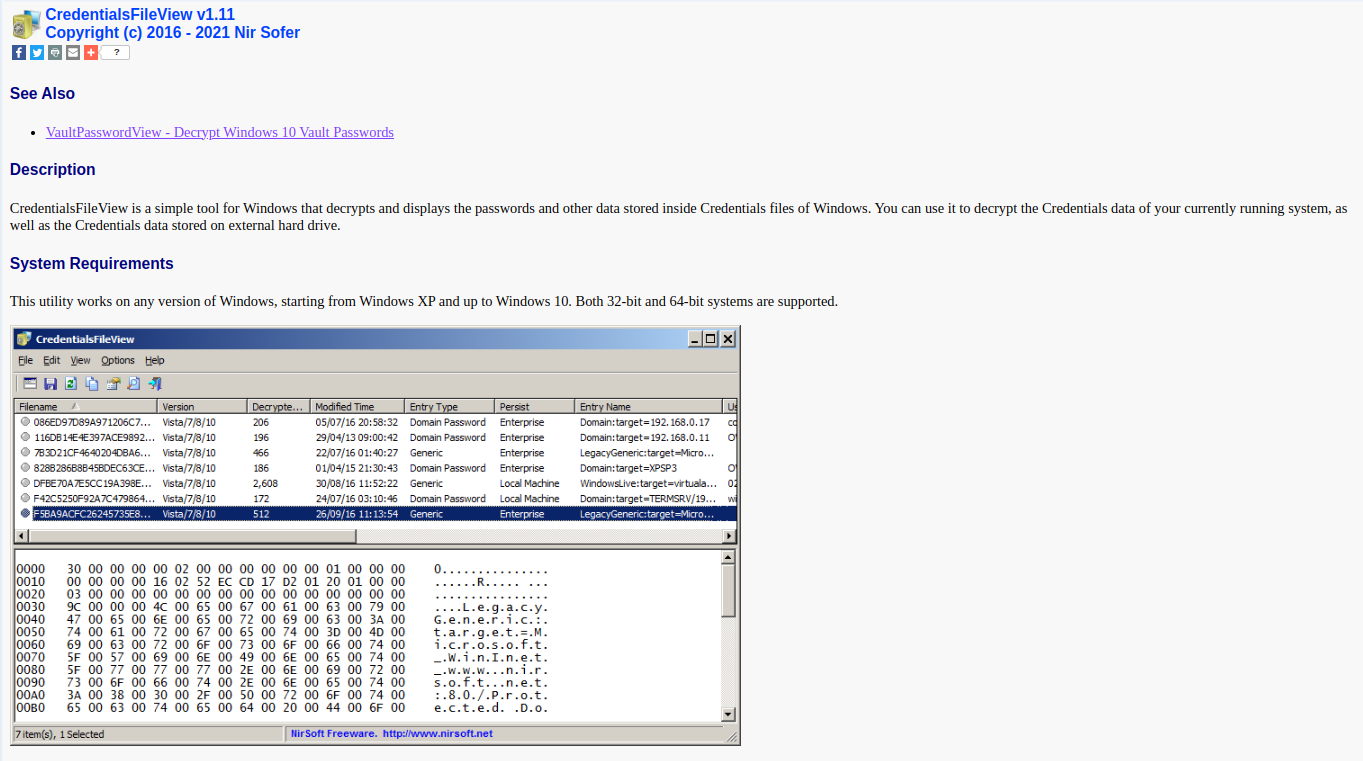The height and width of the screenshot is (761, 1363).
Task: Select the file 7B3D21CF4640204DBA6... row
Action: pyautogui.click(x=376, y=453)
